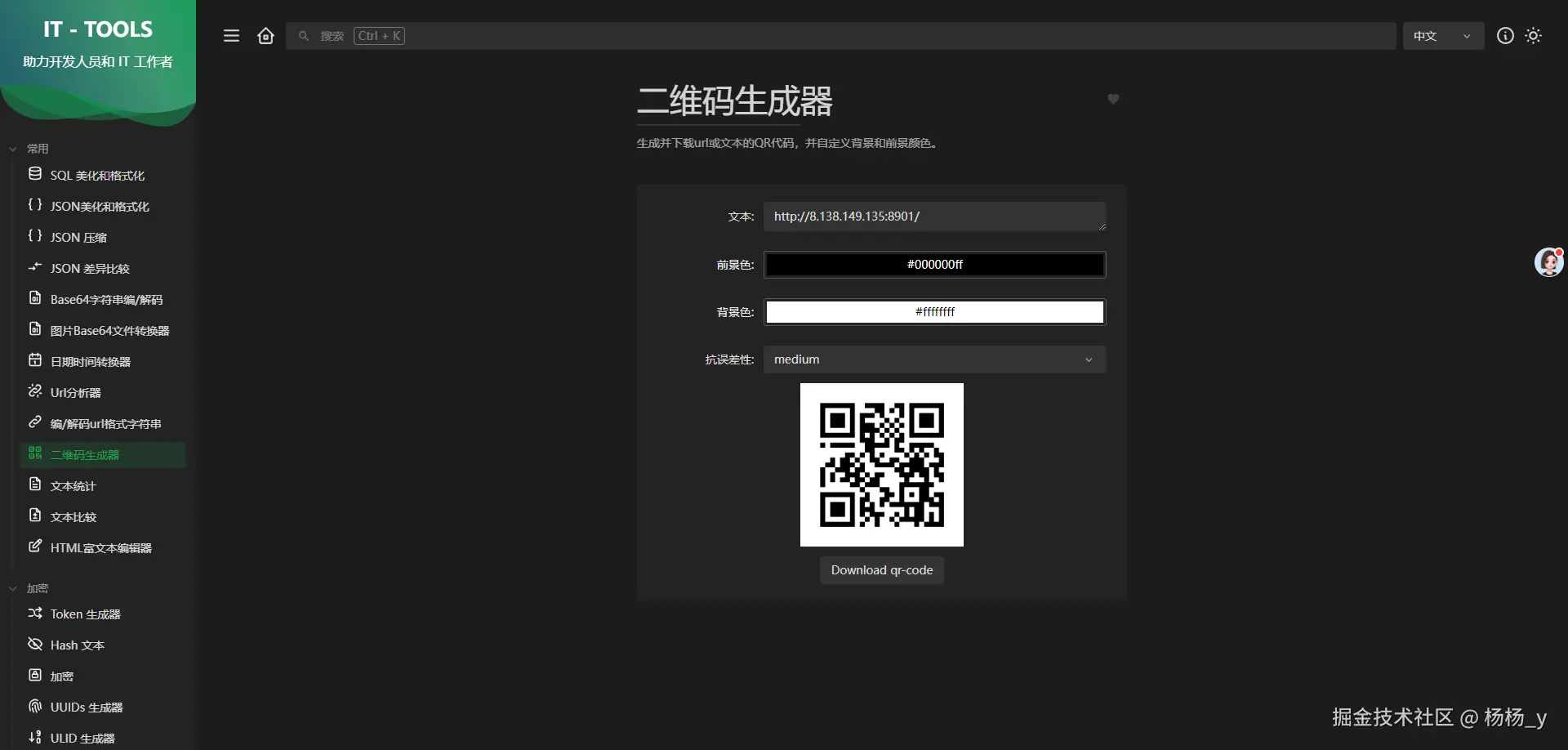Open 文本统计 tool label

coord(73,486)
